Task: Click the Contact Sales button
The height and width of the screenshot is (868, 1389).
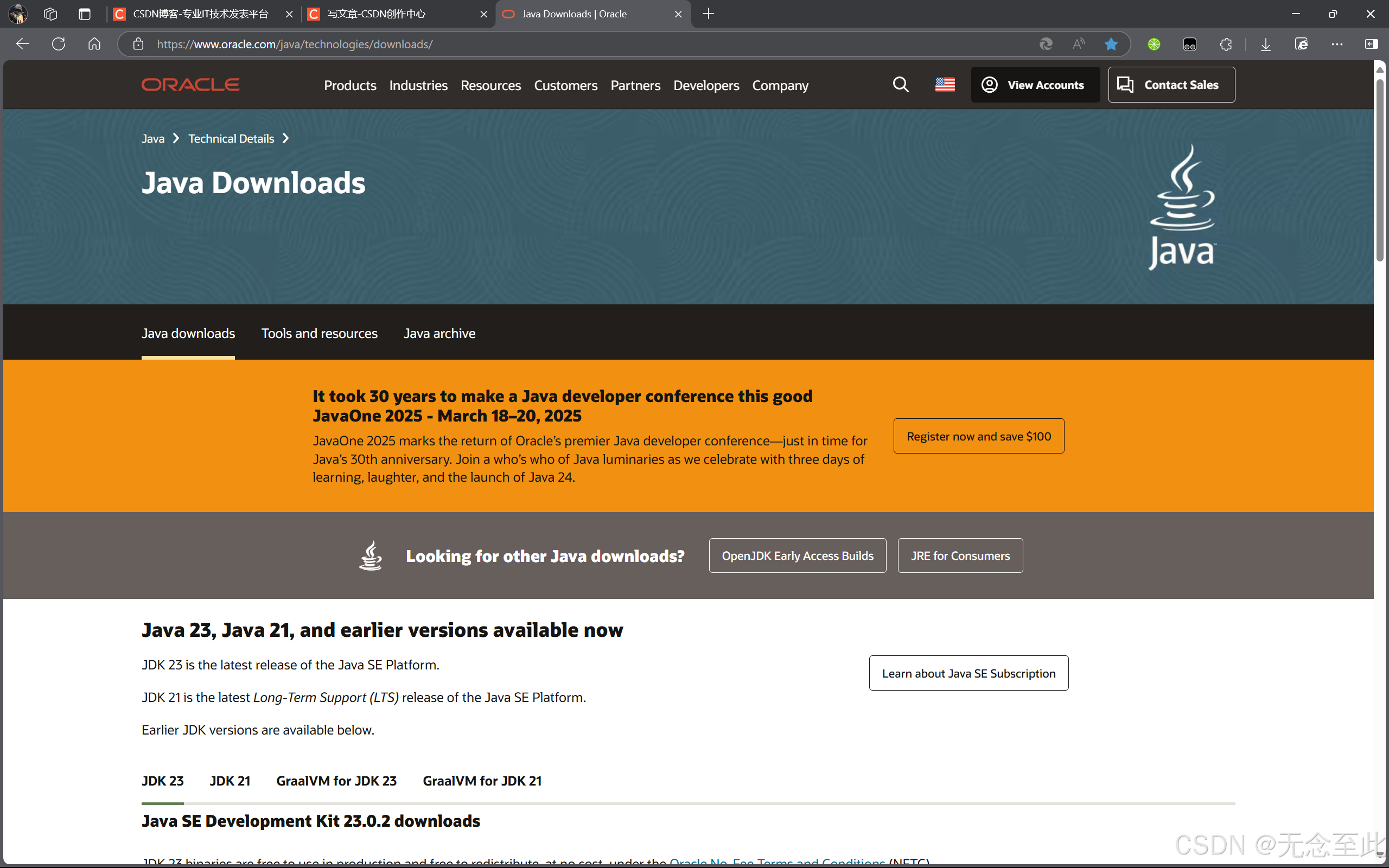Action: [x=1171, y=85]
